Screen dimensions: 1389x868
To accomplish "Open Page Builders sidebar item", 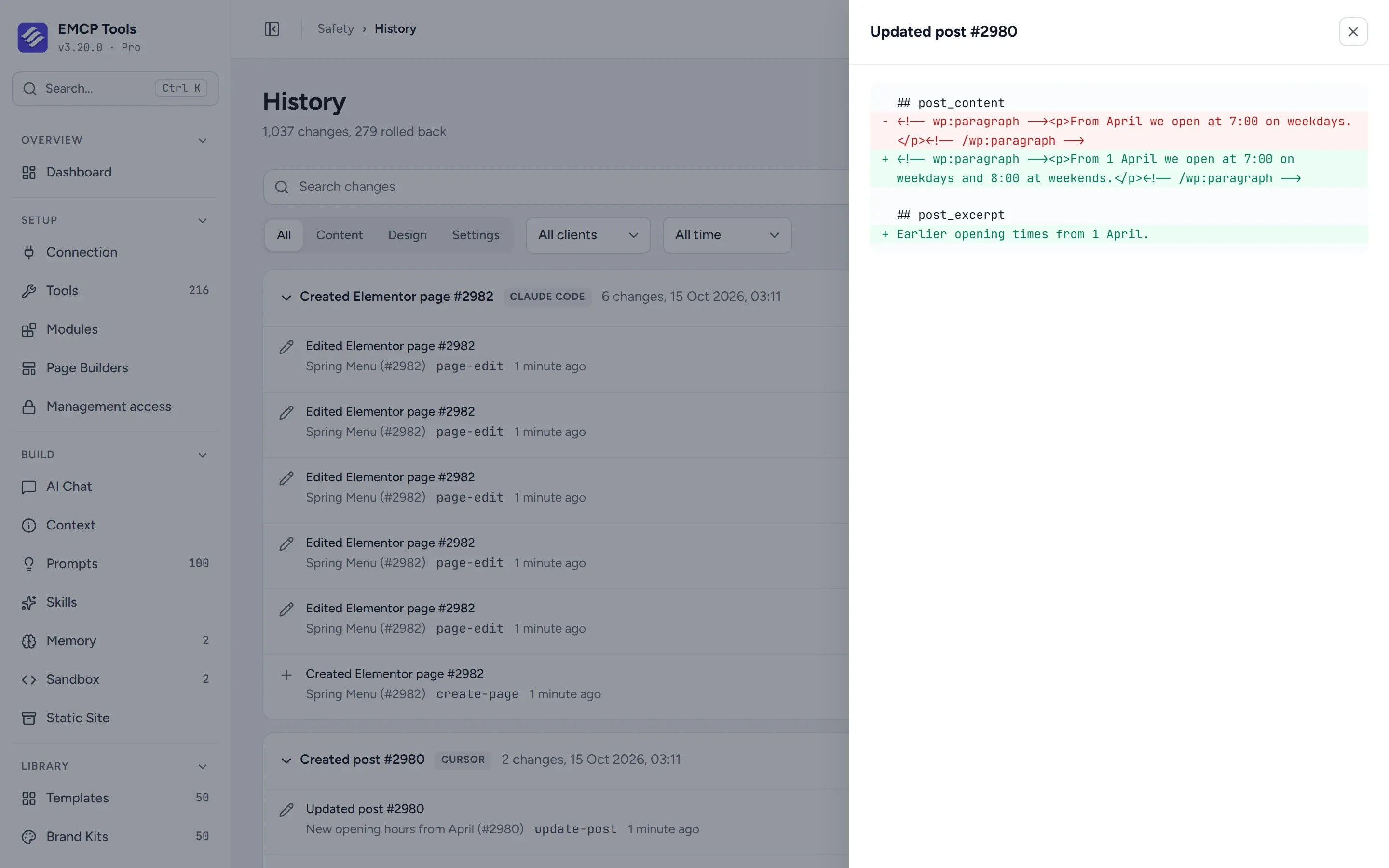I will pos(115,367).
